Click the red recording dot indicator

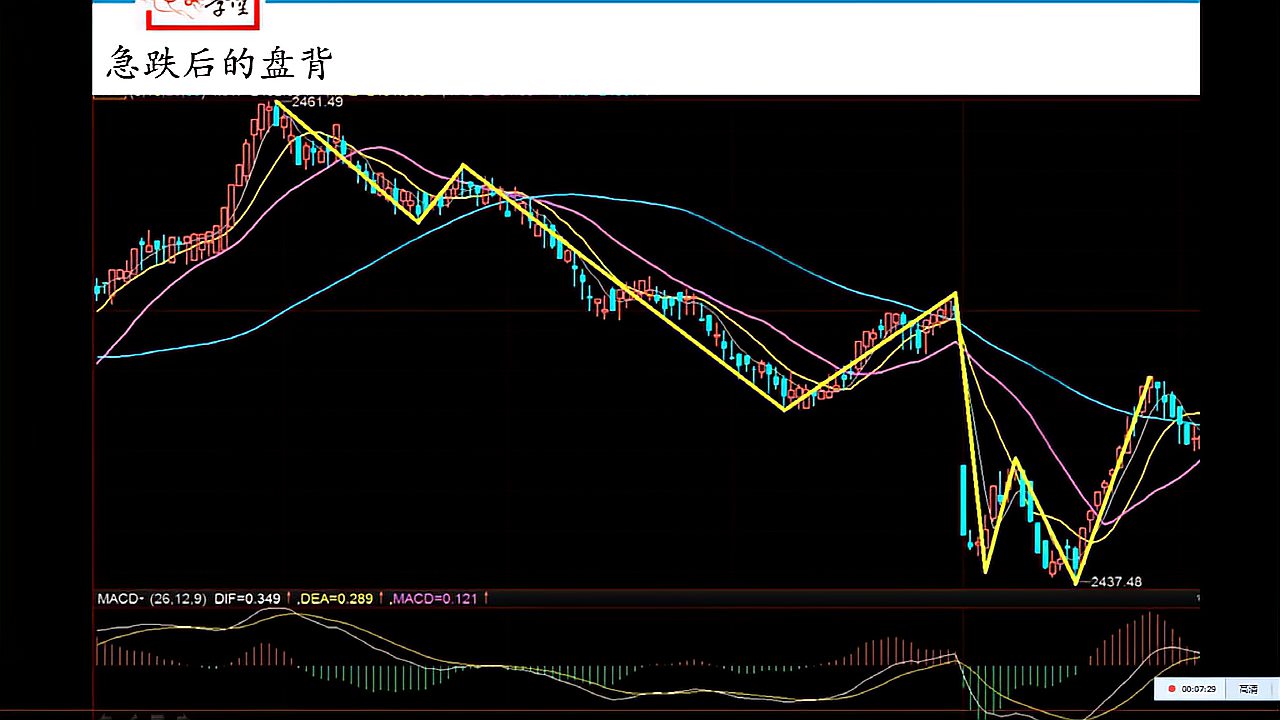1172,689
